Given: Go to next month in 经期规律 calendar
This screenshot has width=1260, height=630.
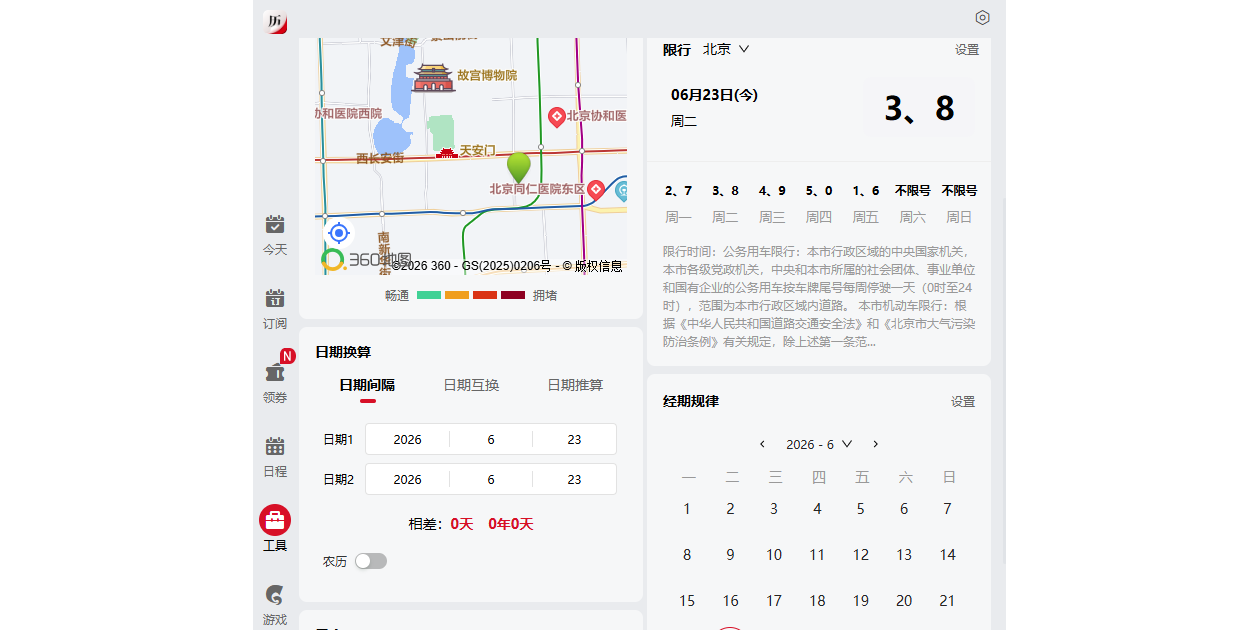Looking at the screenshot, I should [x=876, y=444].
